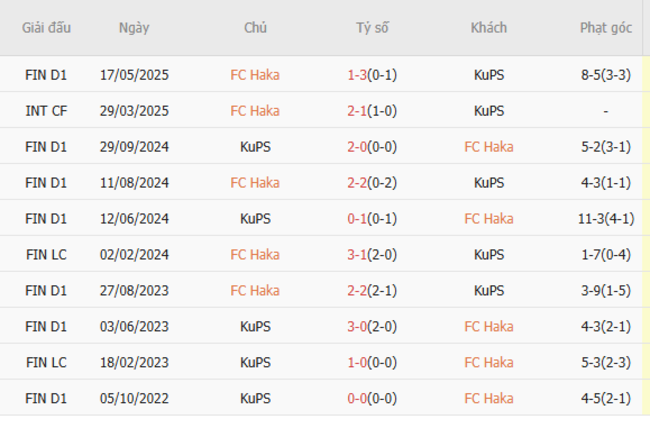Select the INT CF league label
The width and height of the screenshot is (650, 428).
(x=46, y=111)
